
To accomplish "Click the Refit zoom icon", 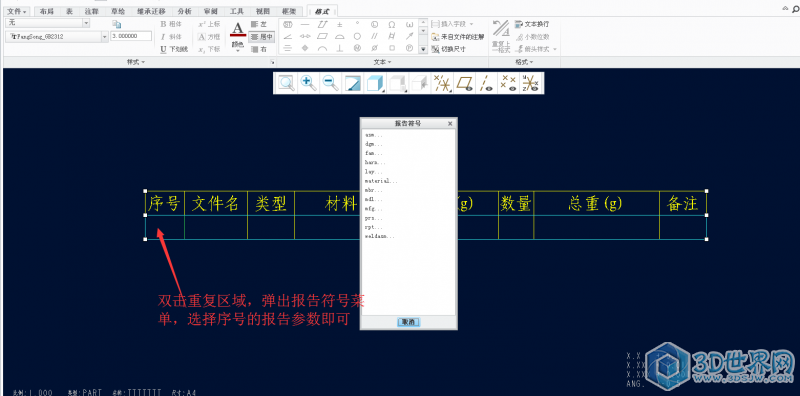I will pos(286,83).
